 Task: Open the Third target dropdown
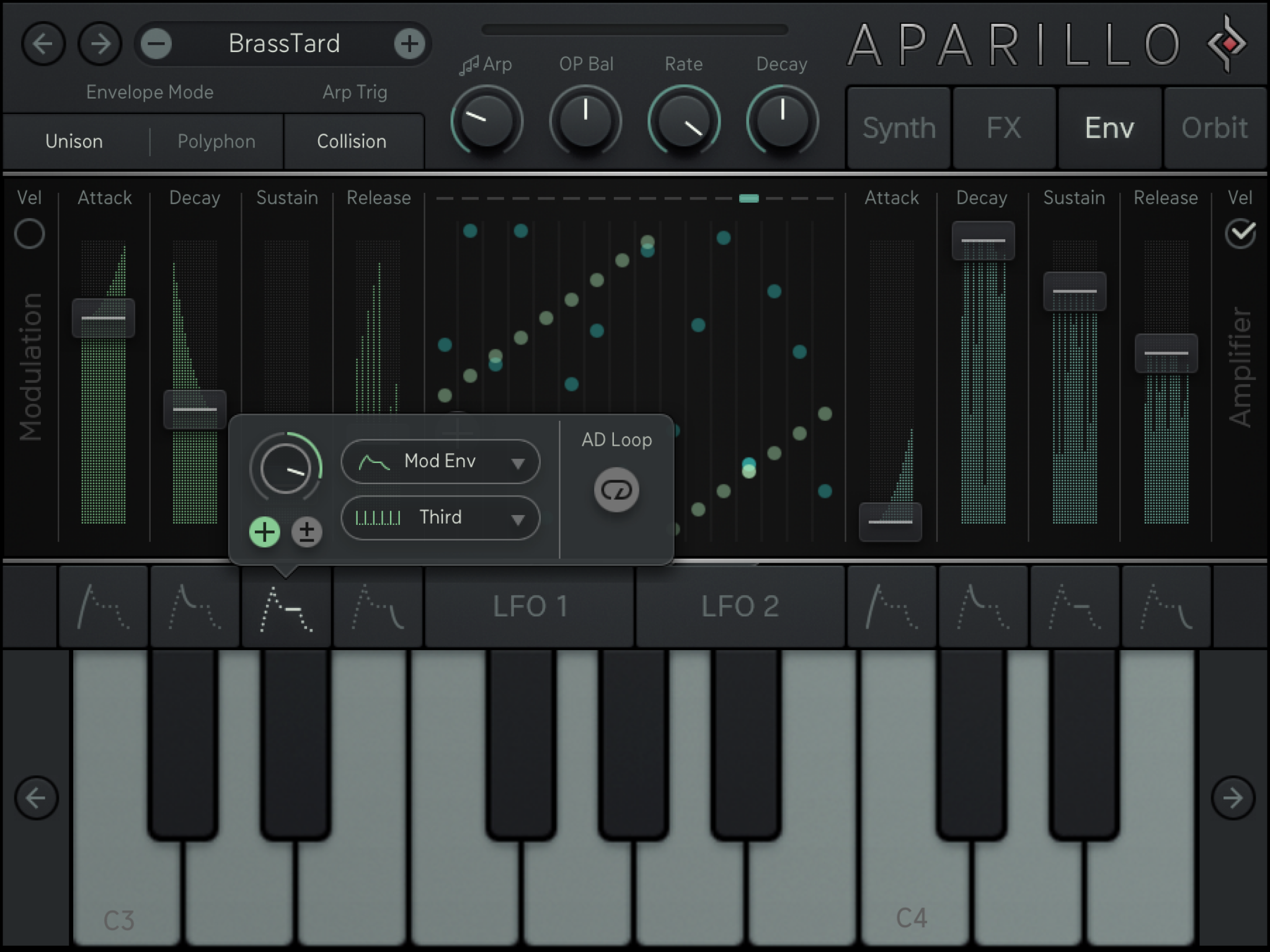click(440, 518)
